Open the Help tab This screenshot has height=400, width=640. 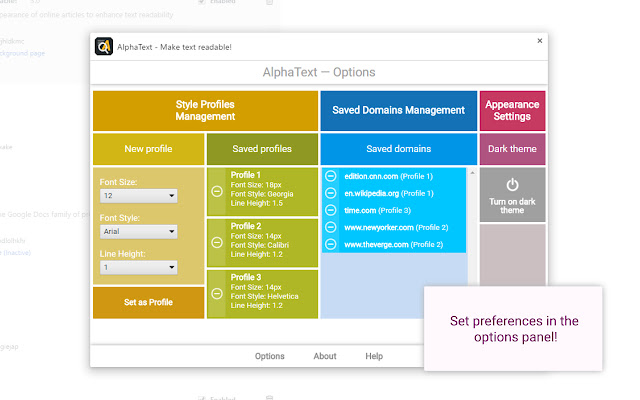pos(374,356)
